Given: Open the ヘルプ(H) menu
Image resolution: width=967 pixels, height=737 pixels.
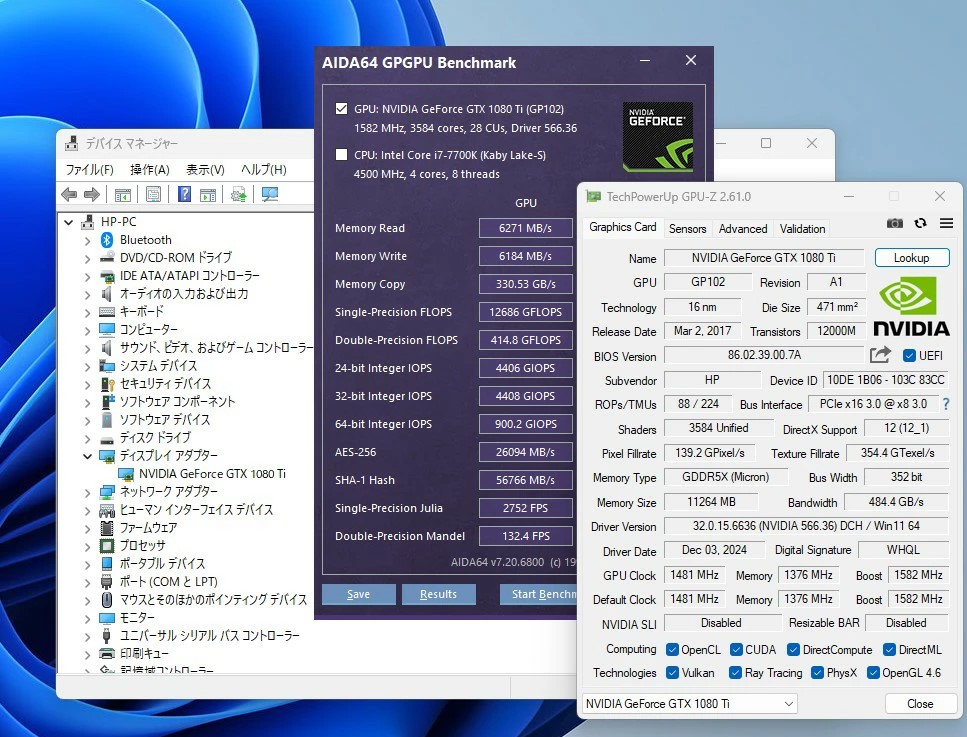Looking at the screenshot, I should [263, 170].
